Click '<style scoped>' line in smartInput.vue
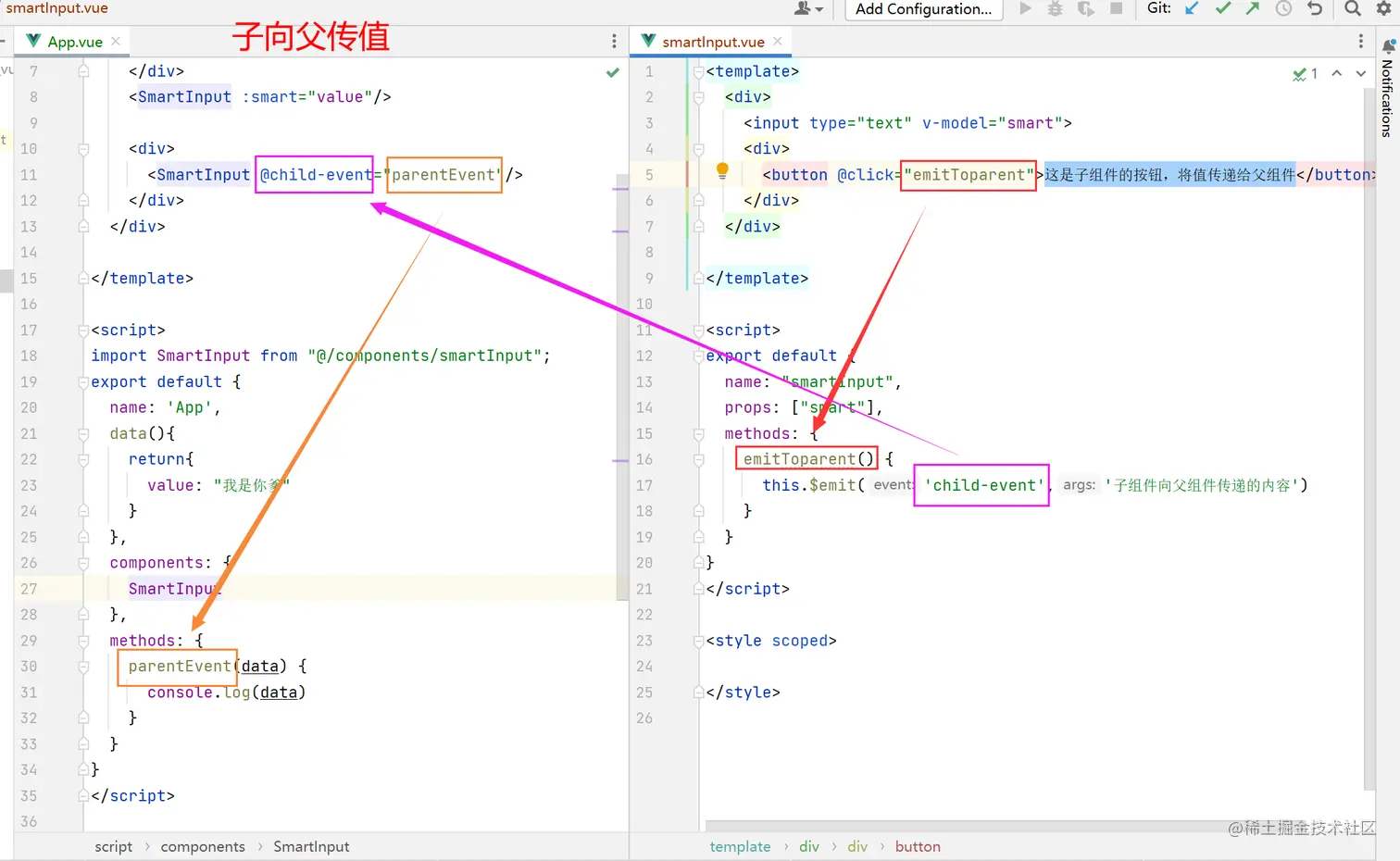 (x=771, y=641)
